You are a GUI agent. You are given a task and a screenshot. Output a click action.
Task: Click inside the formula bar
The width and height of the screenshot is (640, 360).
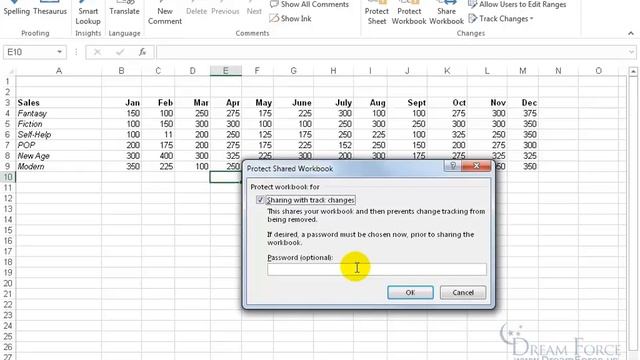click(x=392, y=52)
